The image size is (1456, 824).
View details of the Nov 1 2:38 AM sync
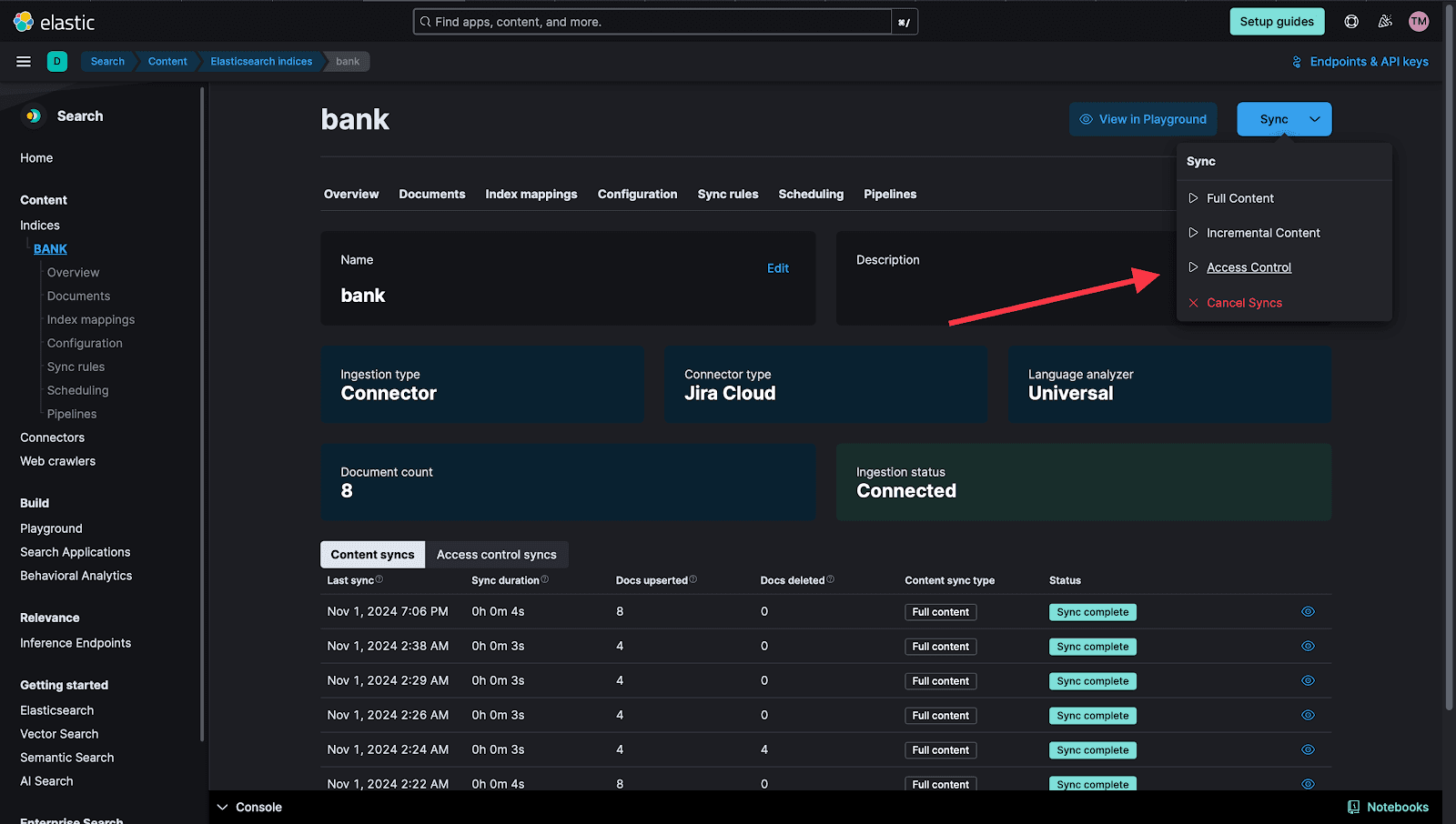click(x=1308, y=646)
